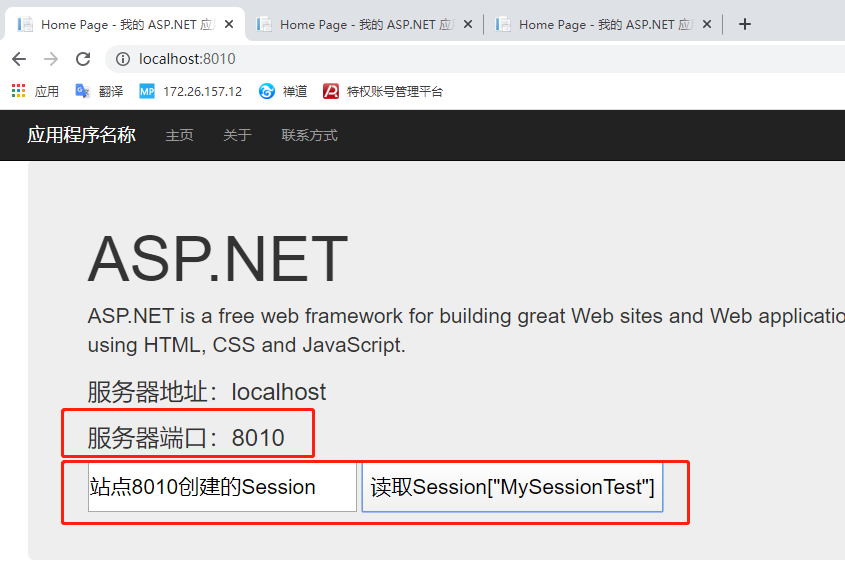The width and height of the screenshot is (845, 562).
Task: Open the 应用 apps bookmark
Action: pyautogui.click(x=36, y=92)
